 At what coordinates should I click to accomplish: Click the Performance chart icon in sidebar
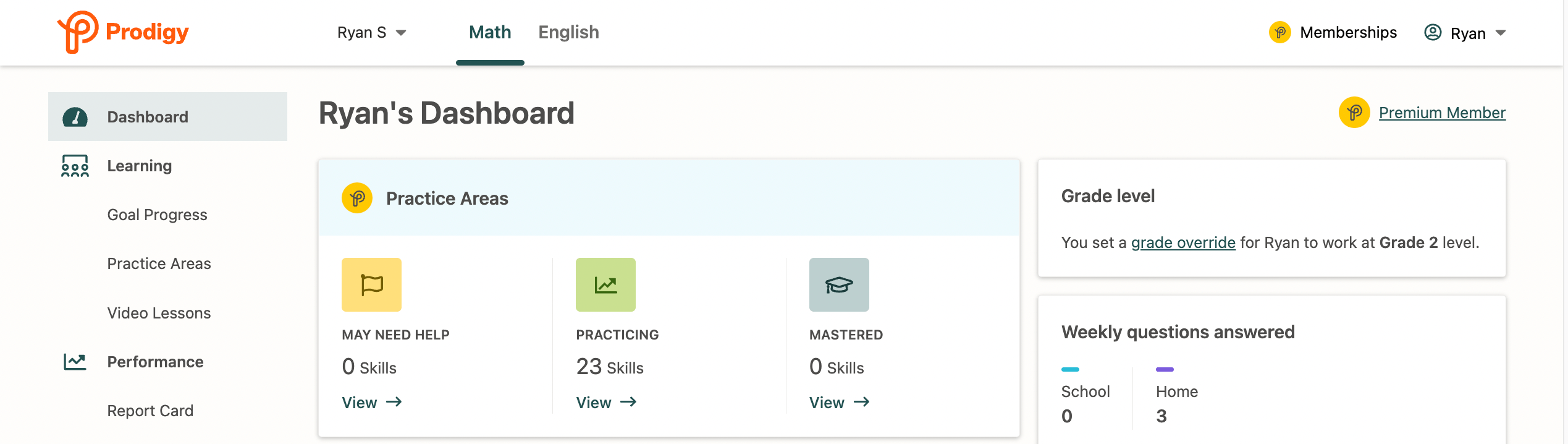[75, 362]
